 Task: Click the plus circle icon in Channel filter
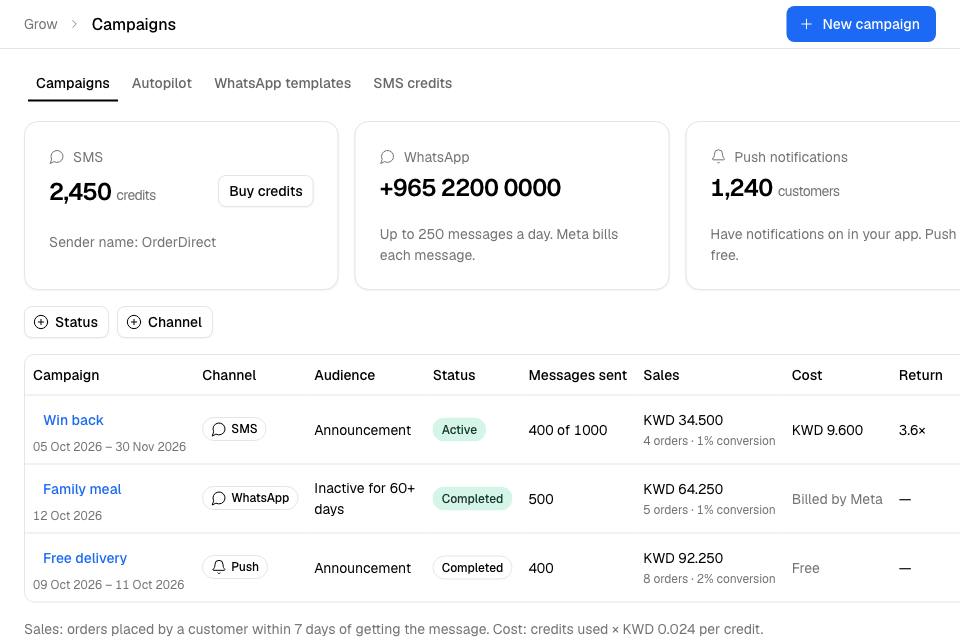[x=134, y=322]
